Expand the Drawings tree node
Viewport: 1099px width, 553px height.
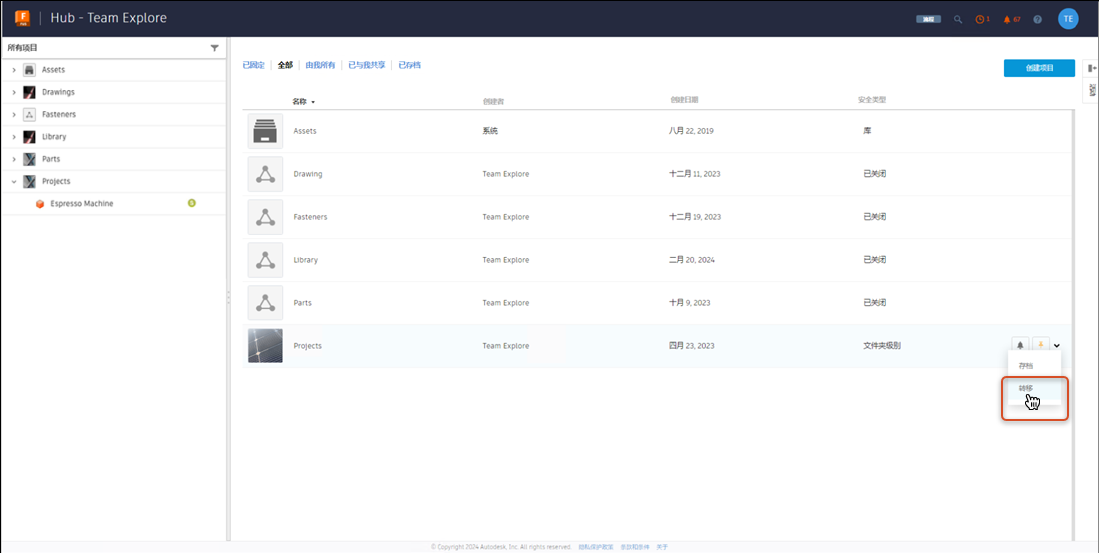14,92
